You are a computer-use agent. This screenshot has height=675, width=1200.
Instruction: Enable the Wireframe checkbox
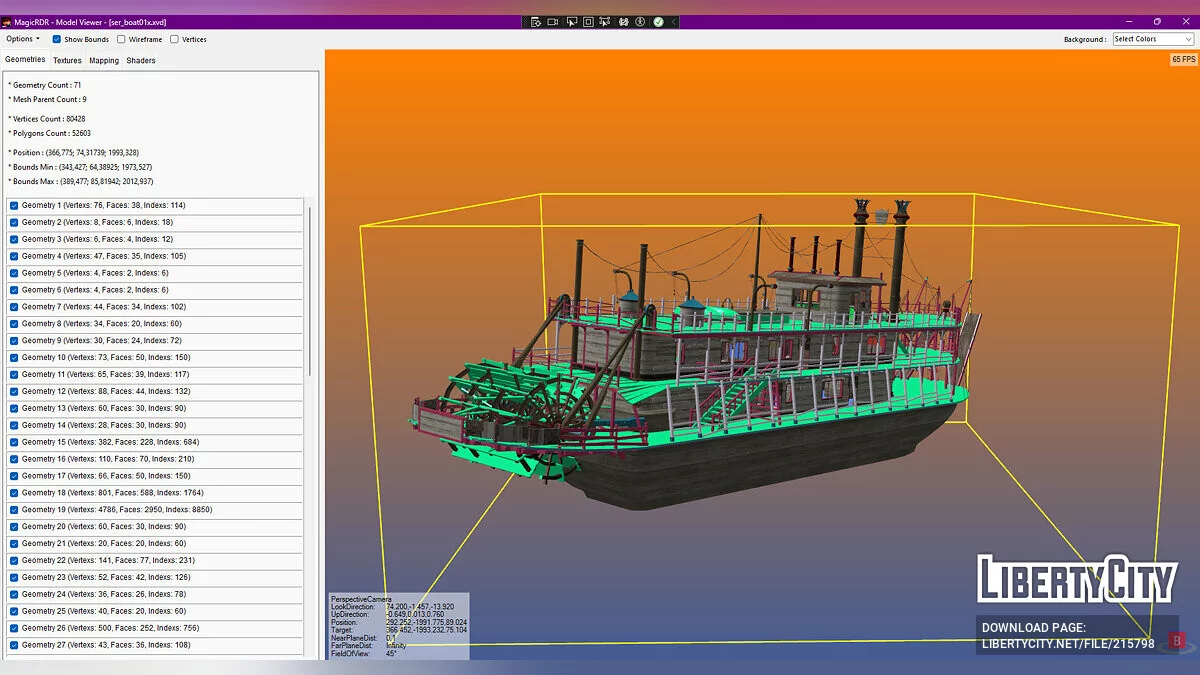click(121, 39)
